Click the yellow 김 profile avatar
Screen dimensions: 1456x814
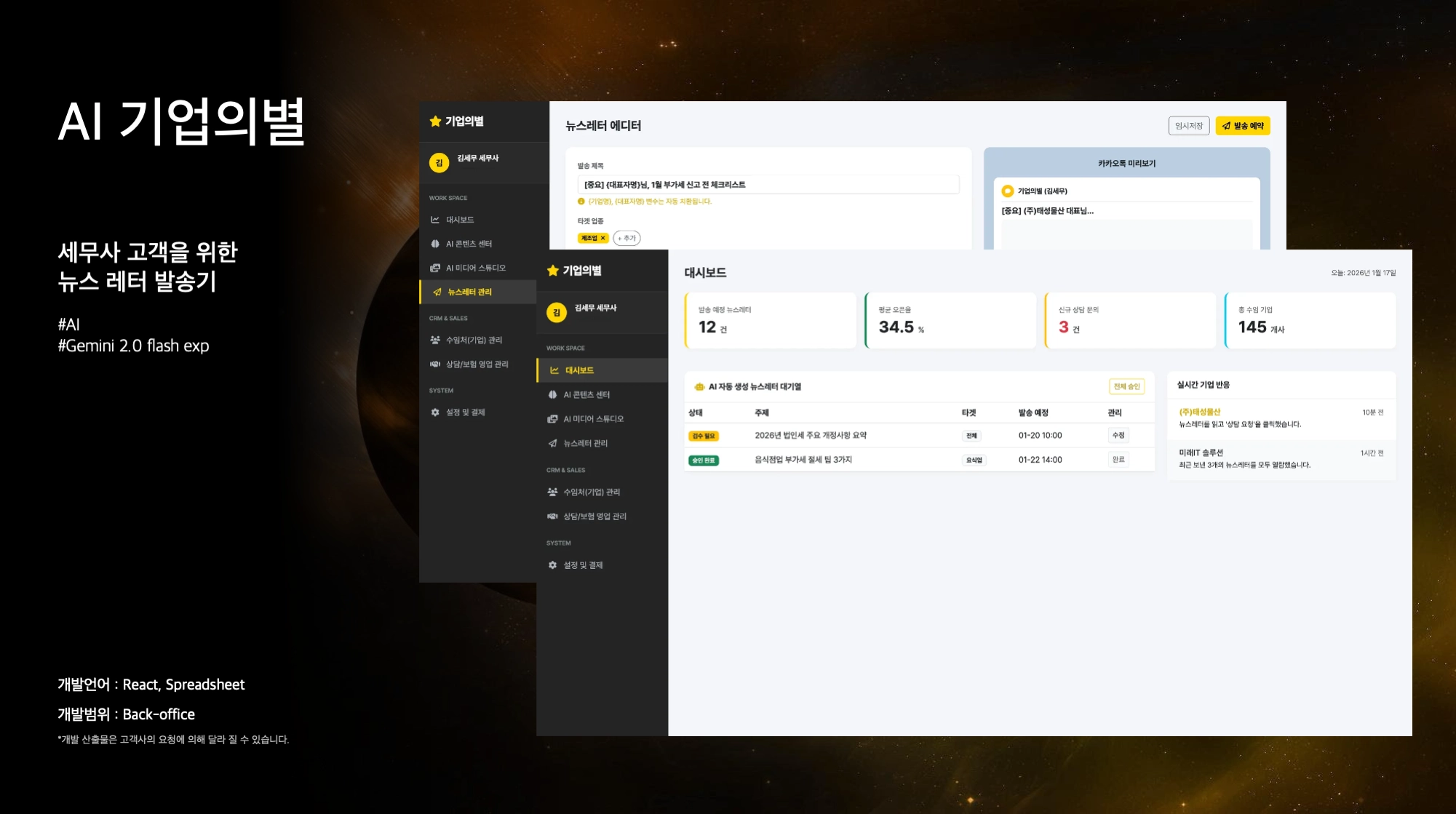tap(556, 313)
